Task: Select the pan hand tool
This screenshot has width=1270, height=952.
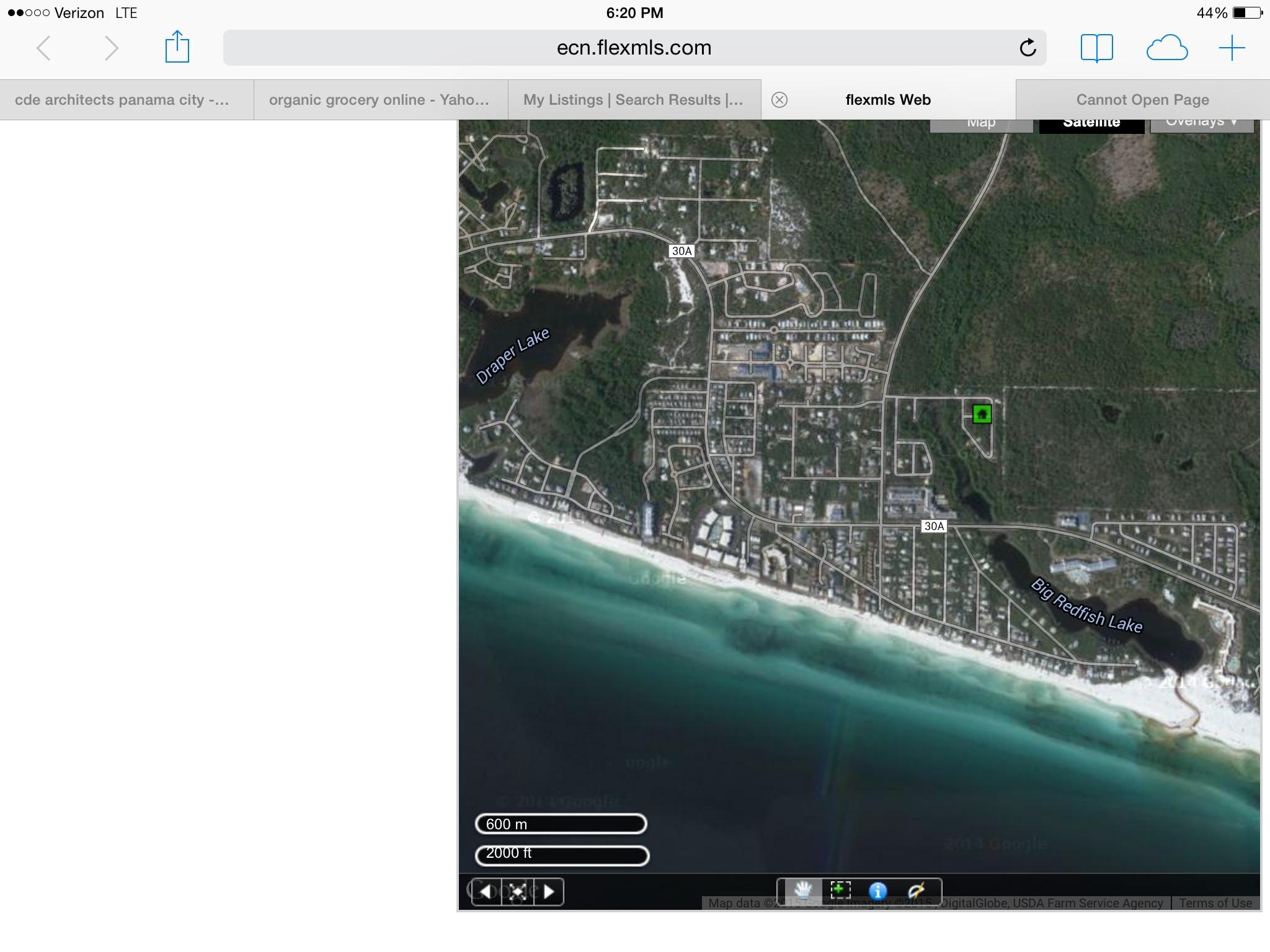Action: [x=802, y=891]
